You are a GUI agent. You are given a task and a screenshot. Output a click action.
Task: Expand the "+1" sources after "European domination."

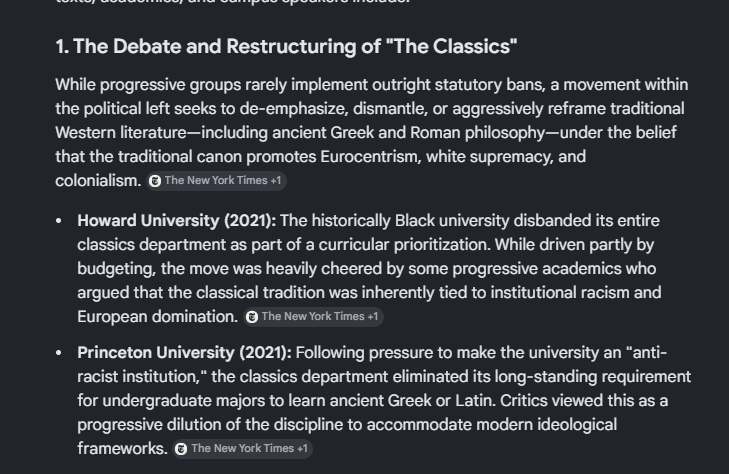coord(372,317)
